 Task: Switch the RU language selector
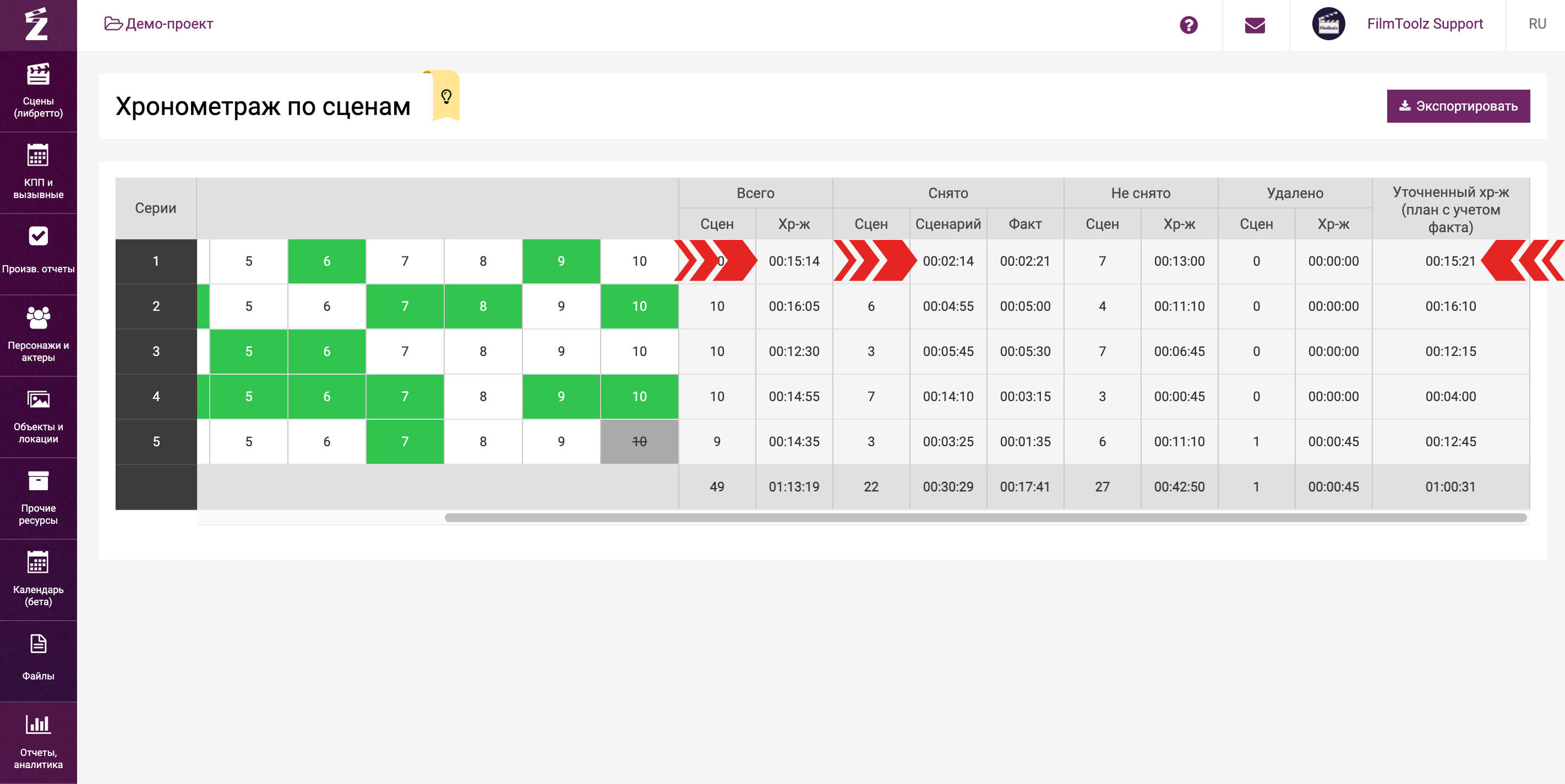1536,24
